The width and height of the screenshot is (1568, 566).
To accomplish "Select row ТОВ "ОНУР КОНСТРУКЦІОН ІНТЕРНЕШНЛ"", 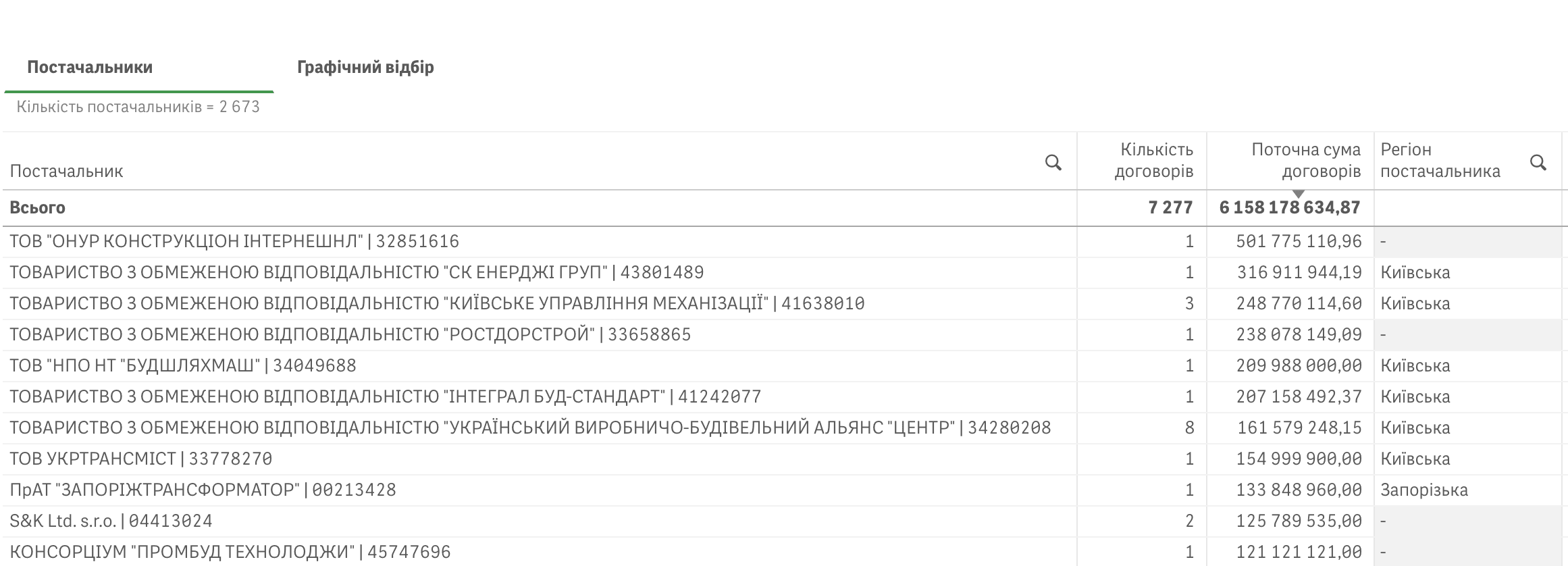I will click(234, 241).
